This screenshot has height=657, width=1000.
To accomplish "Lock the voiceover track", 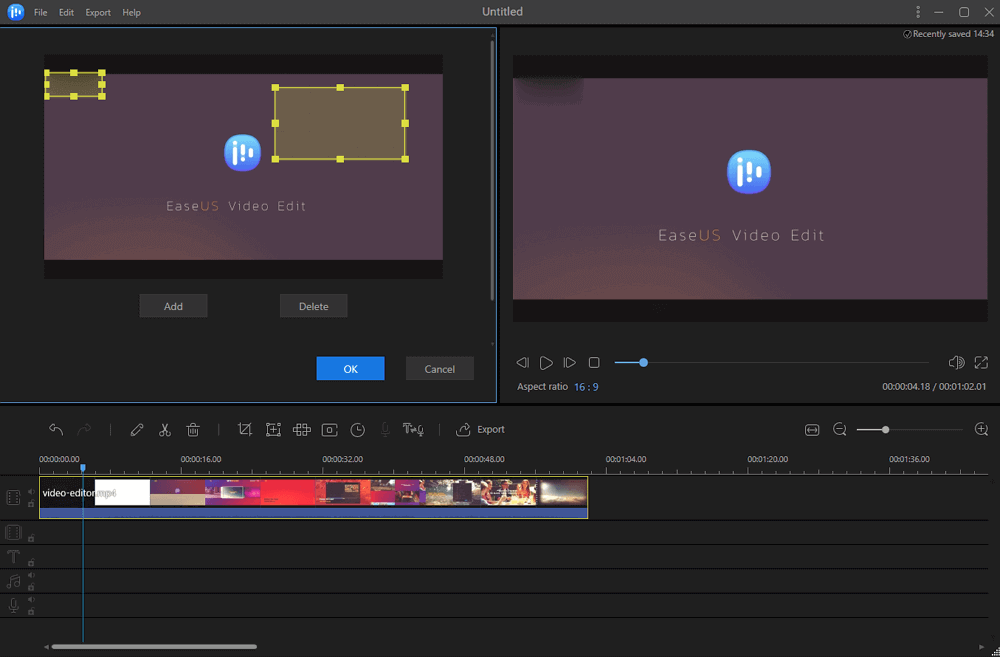I will tap(31, 611).
